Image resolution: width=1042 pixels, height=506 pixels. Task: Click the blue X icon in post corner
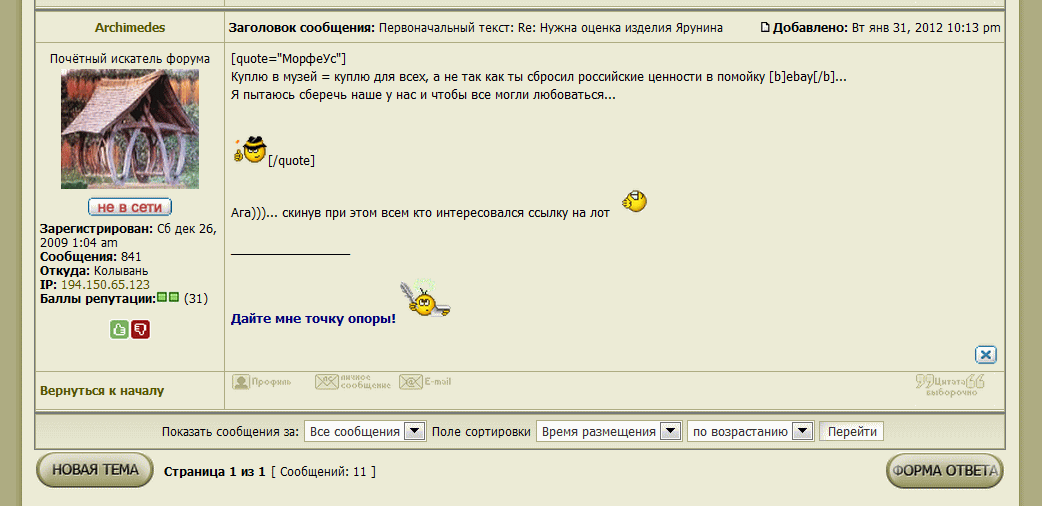[986, 354]
